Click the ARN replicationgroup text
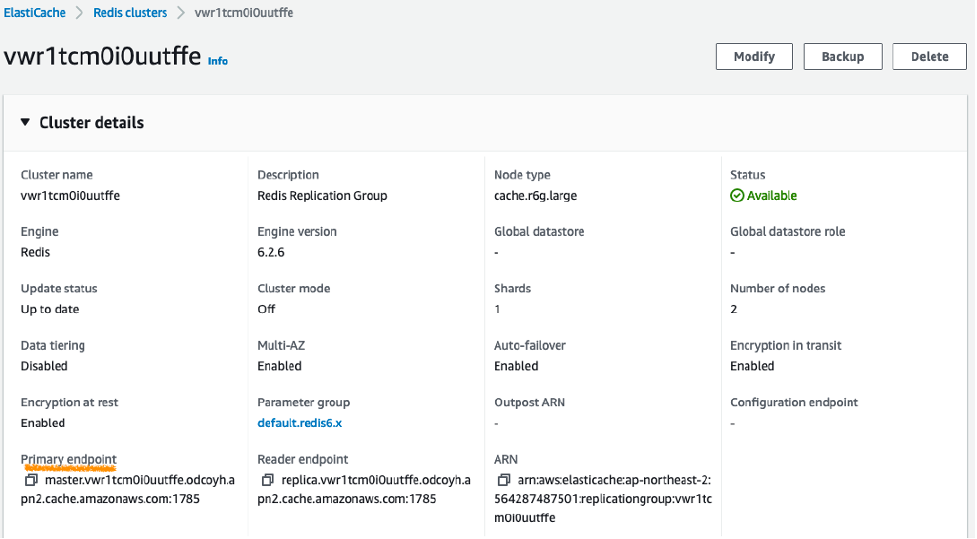 [603, 498]
